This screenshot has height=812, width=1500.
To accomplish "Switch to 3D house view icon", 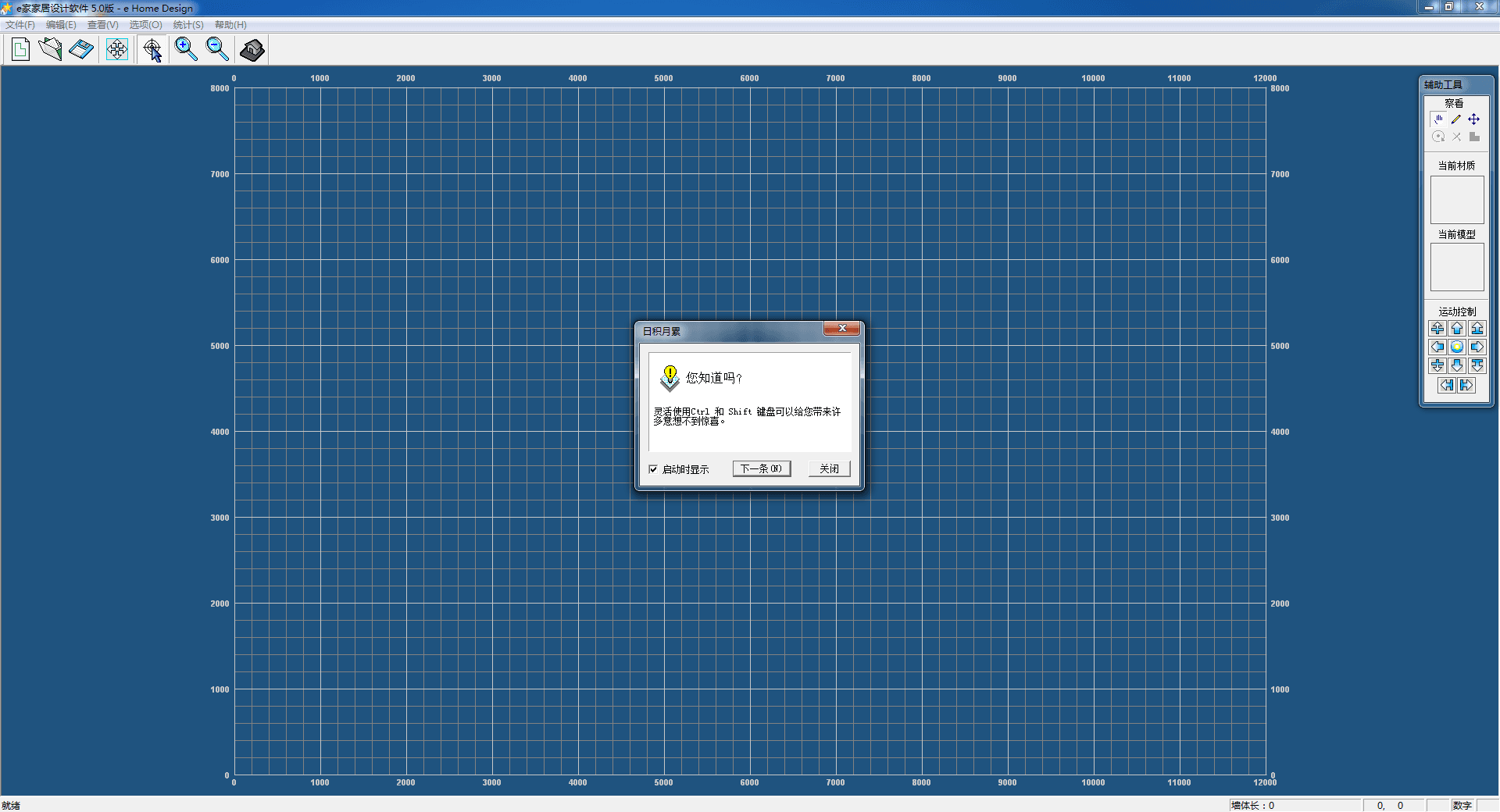I will point(252,50).
